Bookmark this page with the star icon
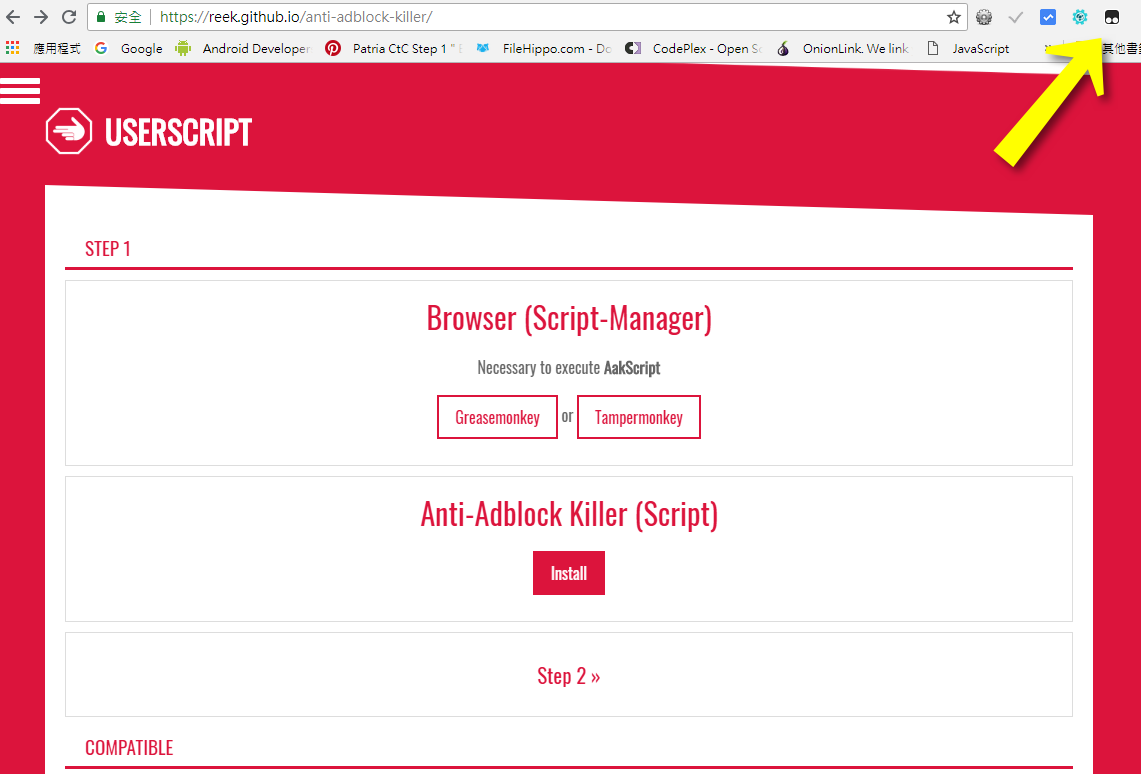This screenshot has width=1141, height=774. pos(953,17)
